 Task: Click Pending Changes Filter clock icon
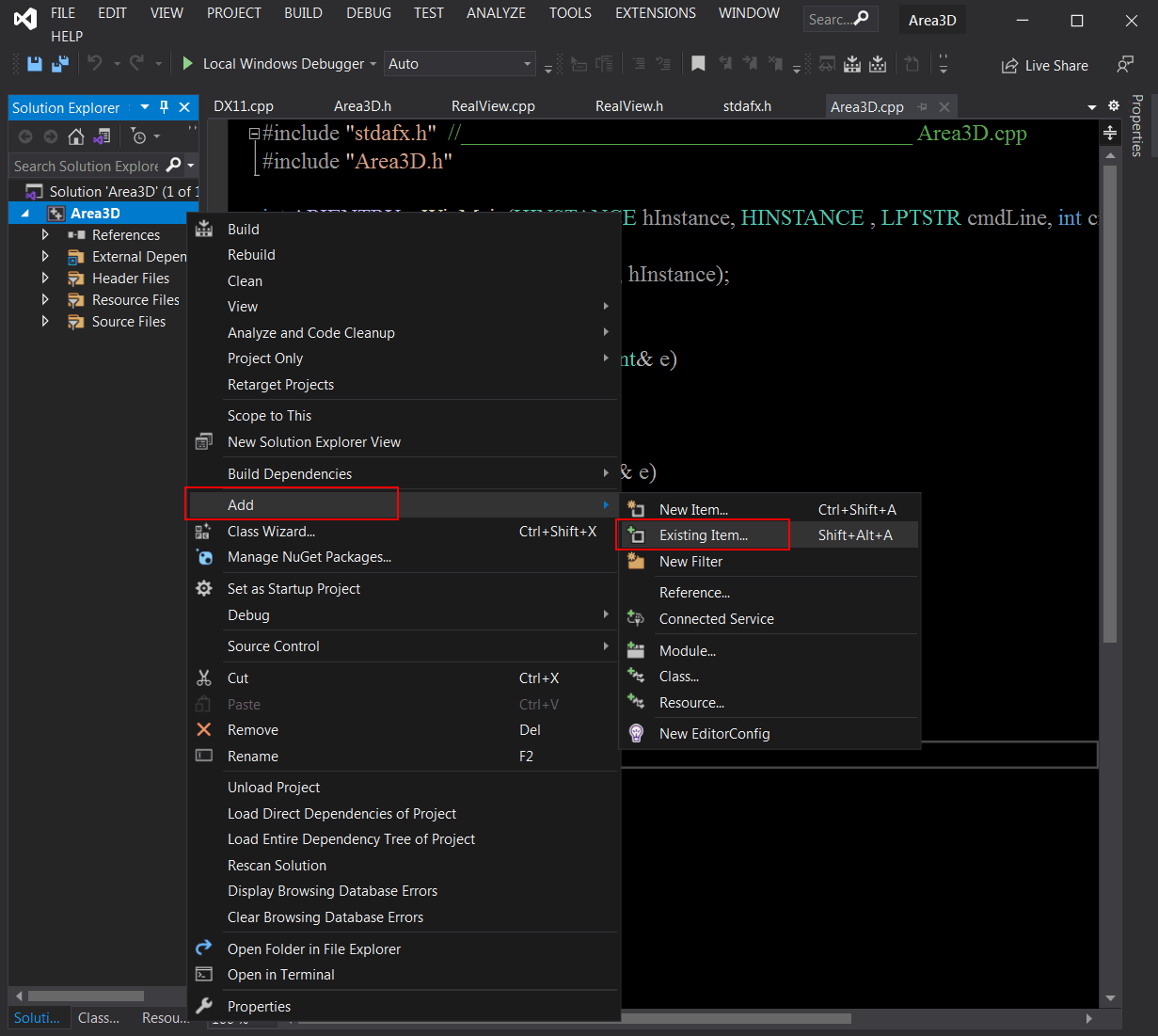tap(139, 136)
